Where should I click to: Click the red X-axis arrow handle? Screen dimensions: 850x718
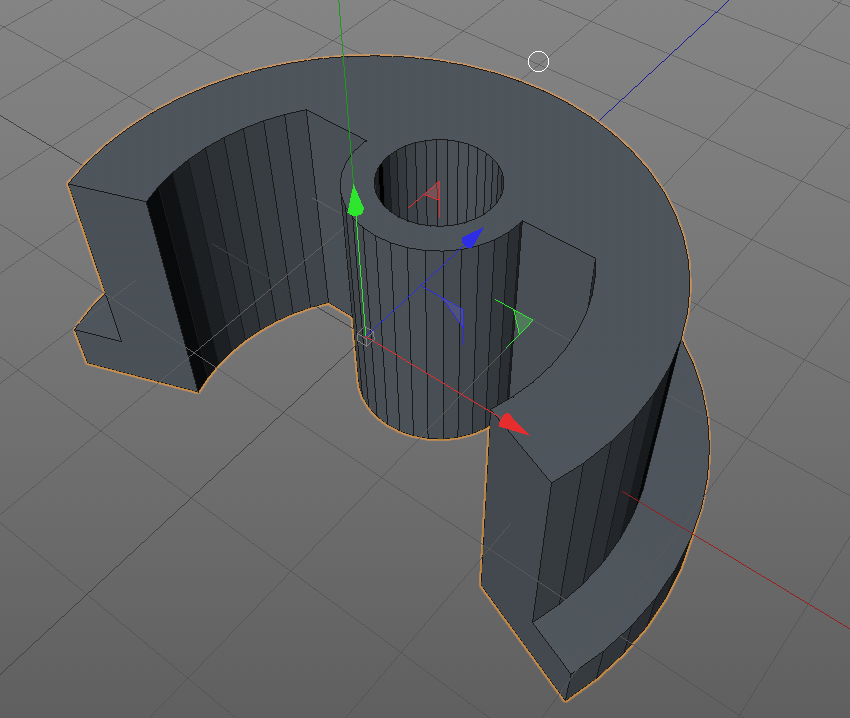click(x=513, y=424)
